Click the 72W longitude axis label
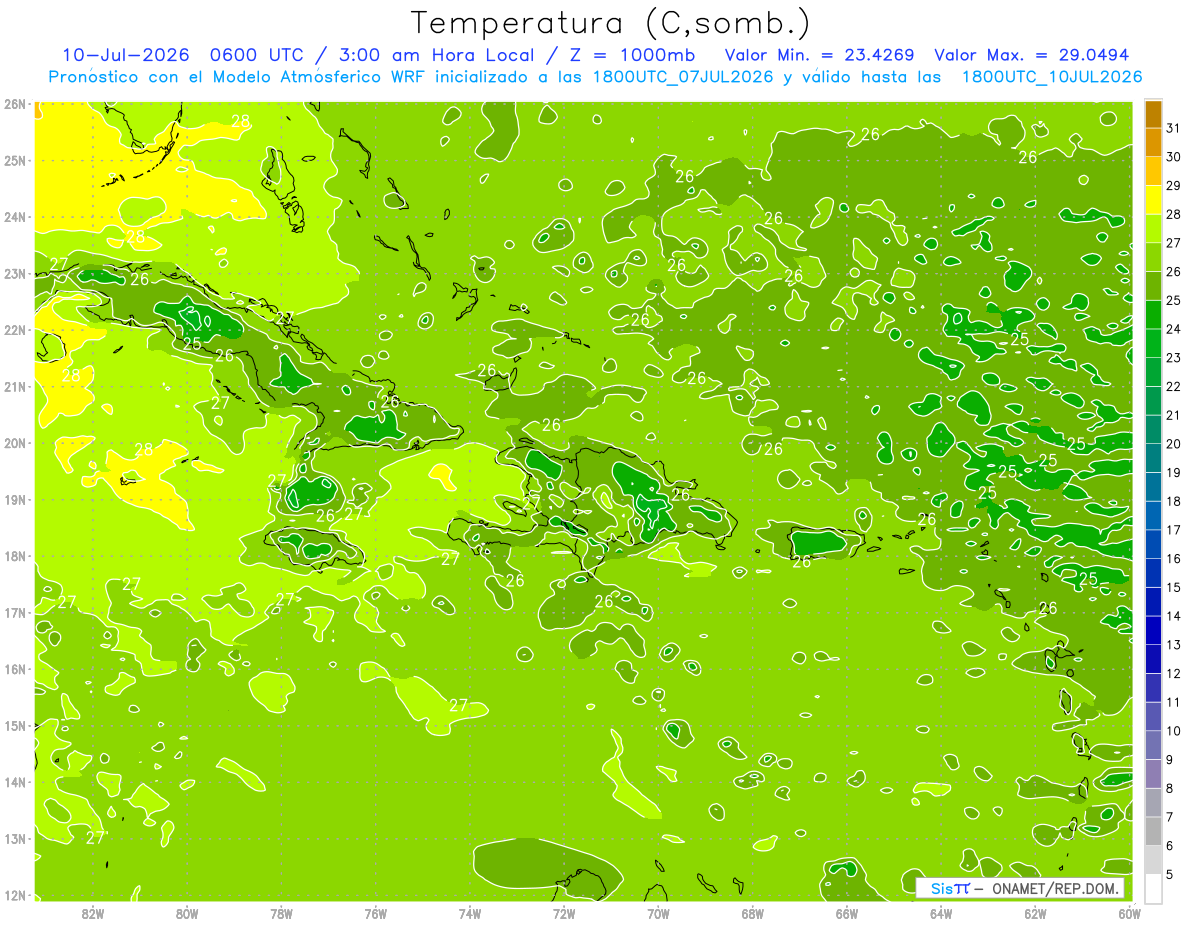The image size is (1200, 927). click(x=564, y=913)
